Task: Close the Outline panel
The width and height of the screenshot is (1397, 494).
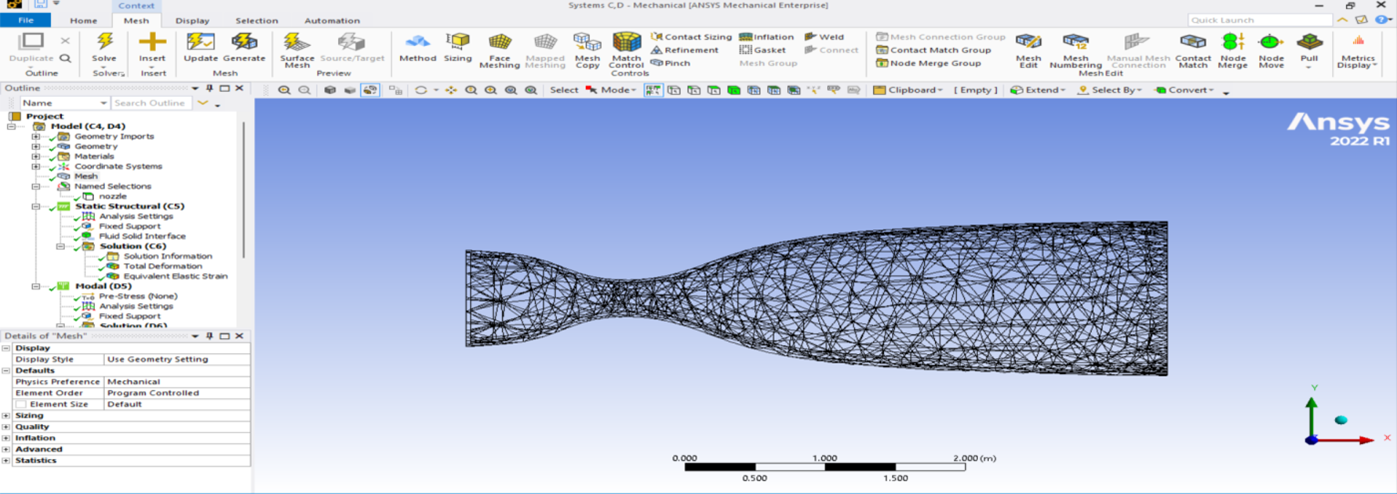Action: 239,88
